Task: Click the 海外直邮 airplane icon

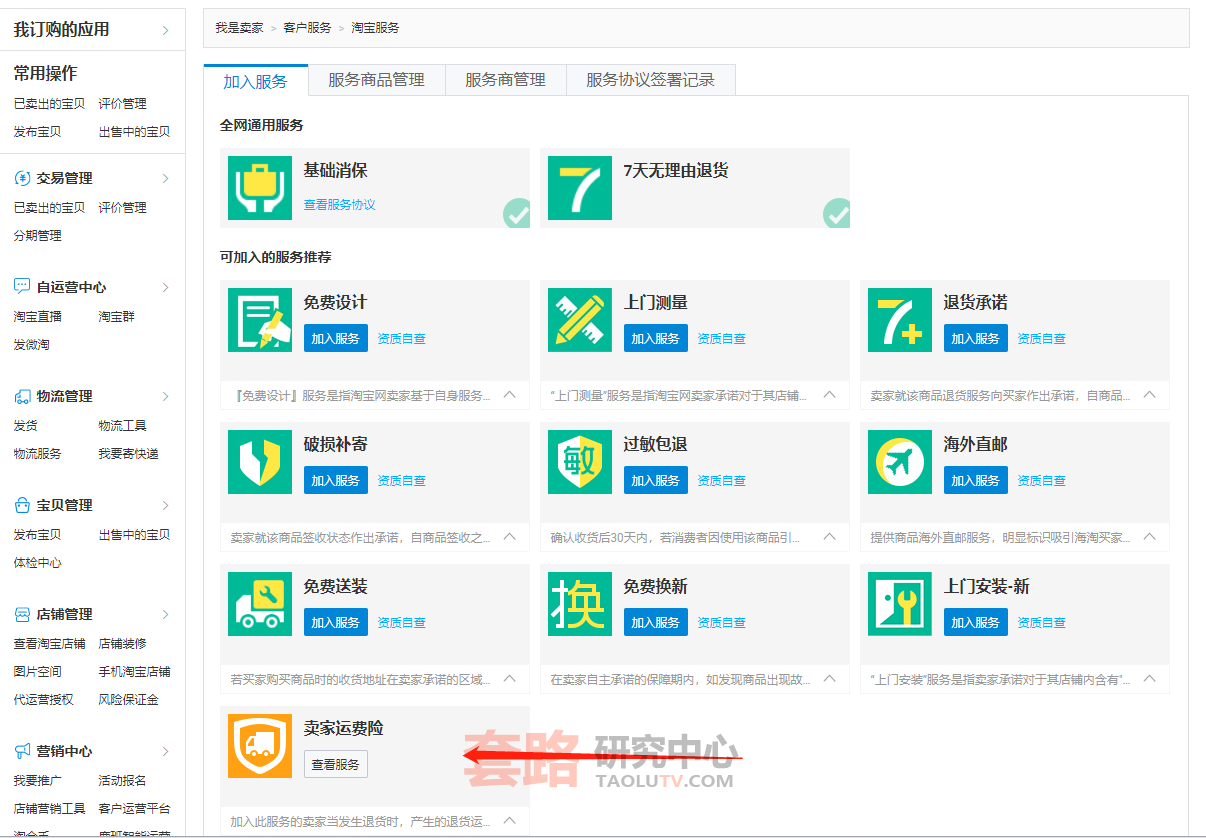Action: (900, 462)
